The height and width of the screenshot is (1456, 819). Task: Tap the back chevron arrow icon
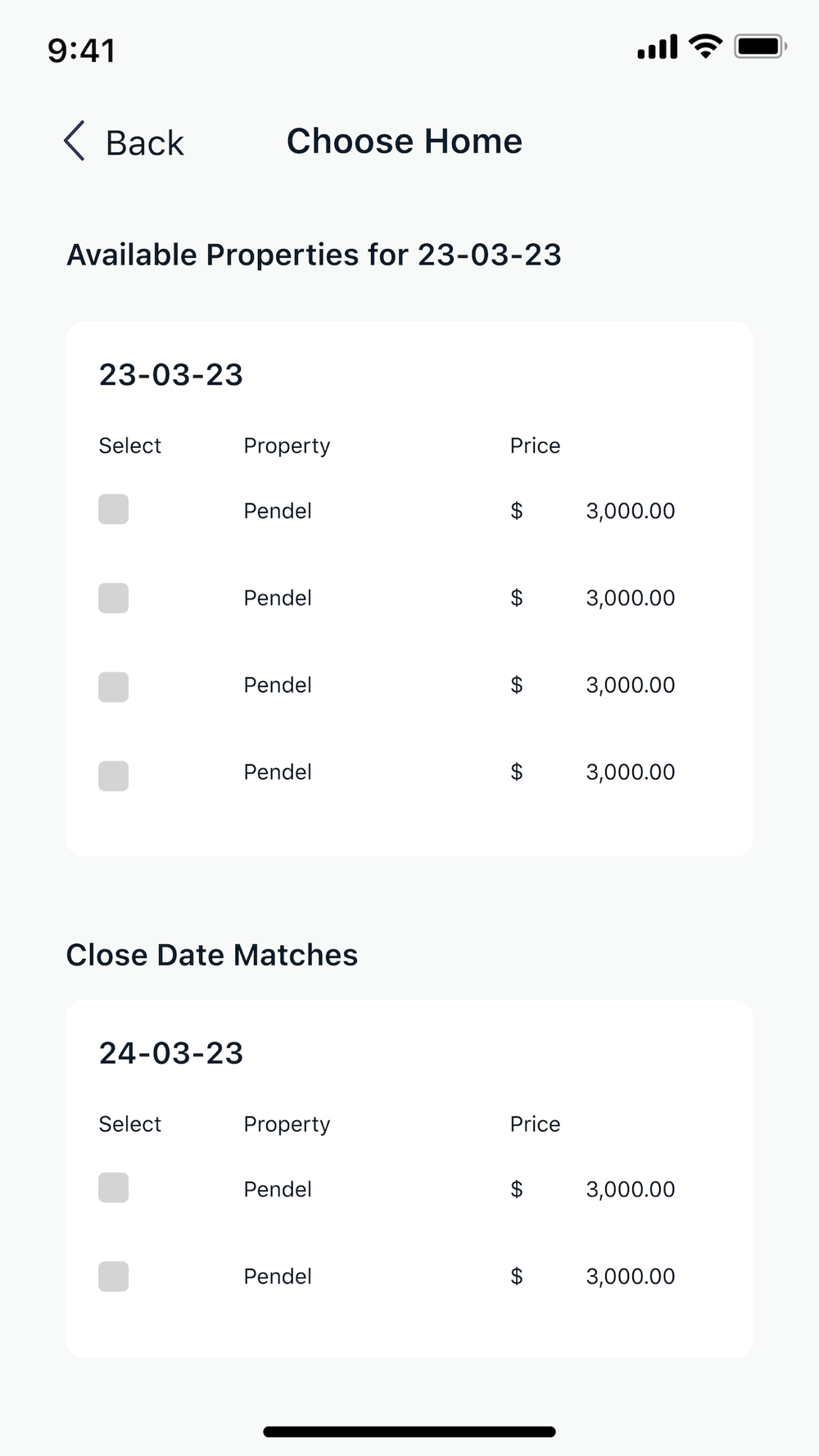pos(75,141)
